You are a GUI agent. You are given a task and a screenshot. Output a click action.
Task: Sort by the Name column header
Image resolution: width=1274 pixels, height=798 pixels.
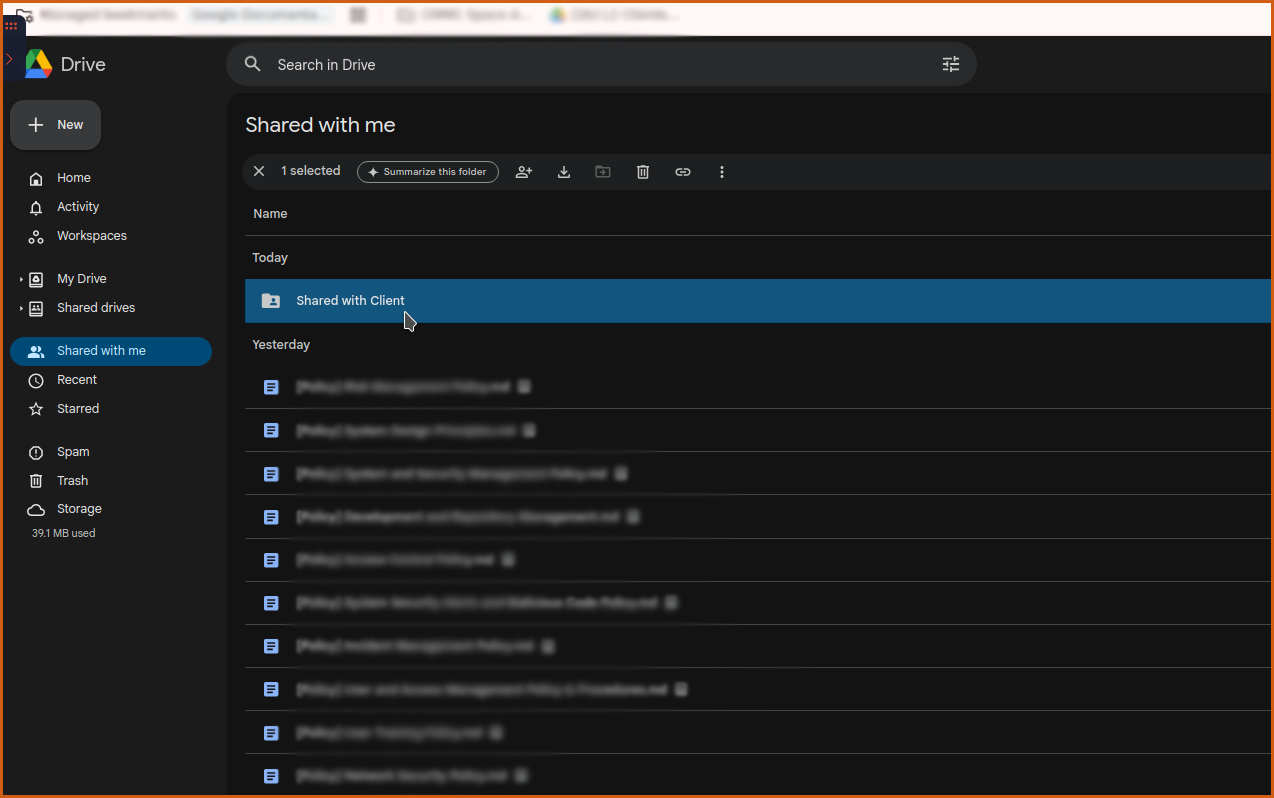pos(270,214)
